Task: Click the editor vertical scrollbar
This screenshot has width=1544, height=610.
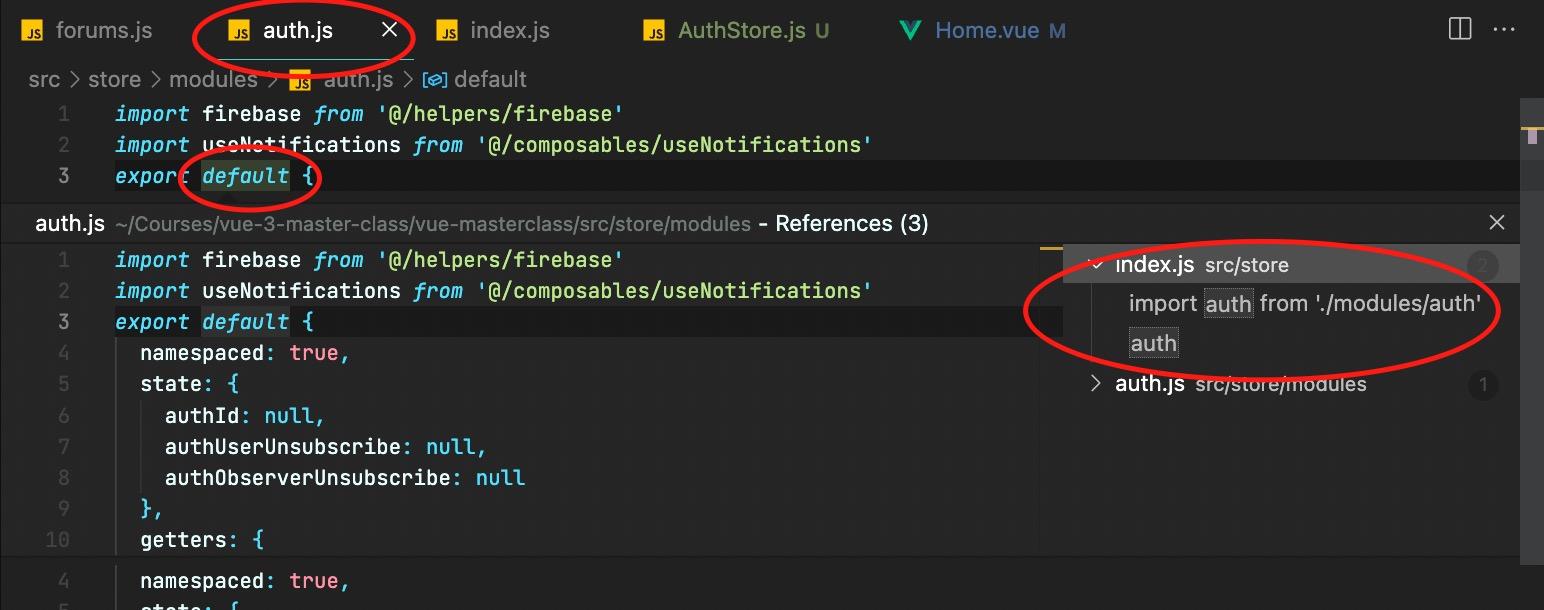Action: click(1531, 300)
